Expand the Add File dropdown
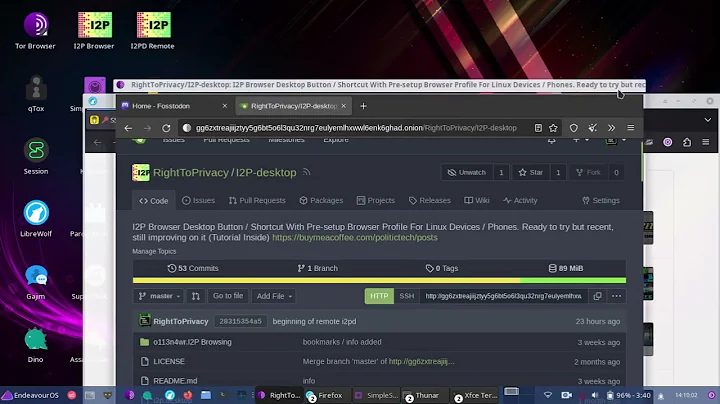 274,296
